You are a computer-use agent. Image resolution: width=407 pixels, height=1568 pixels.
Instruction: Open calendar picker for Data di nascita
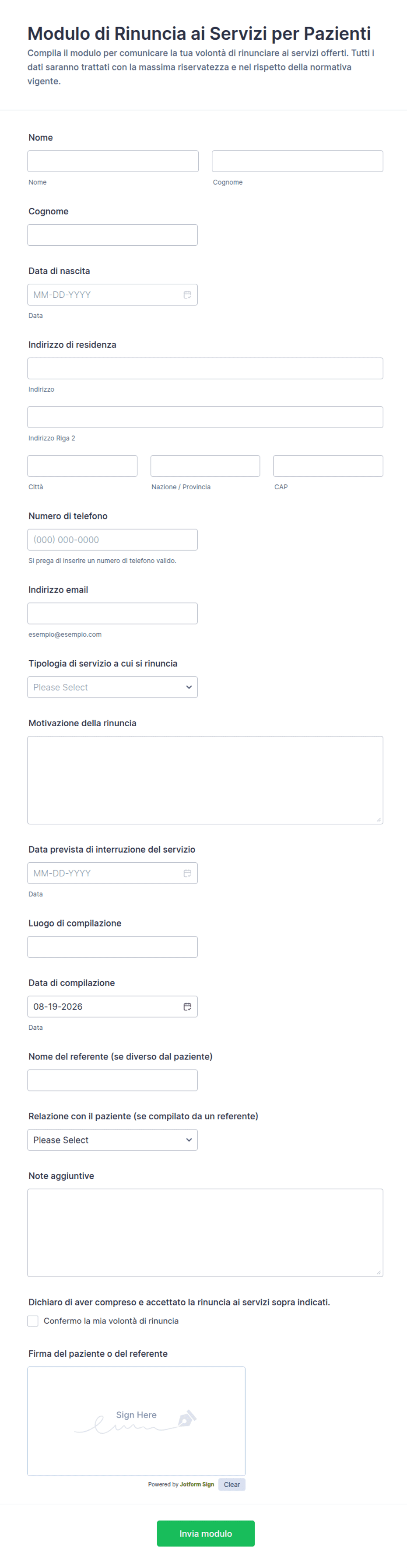point(187,295)
